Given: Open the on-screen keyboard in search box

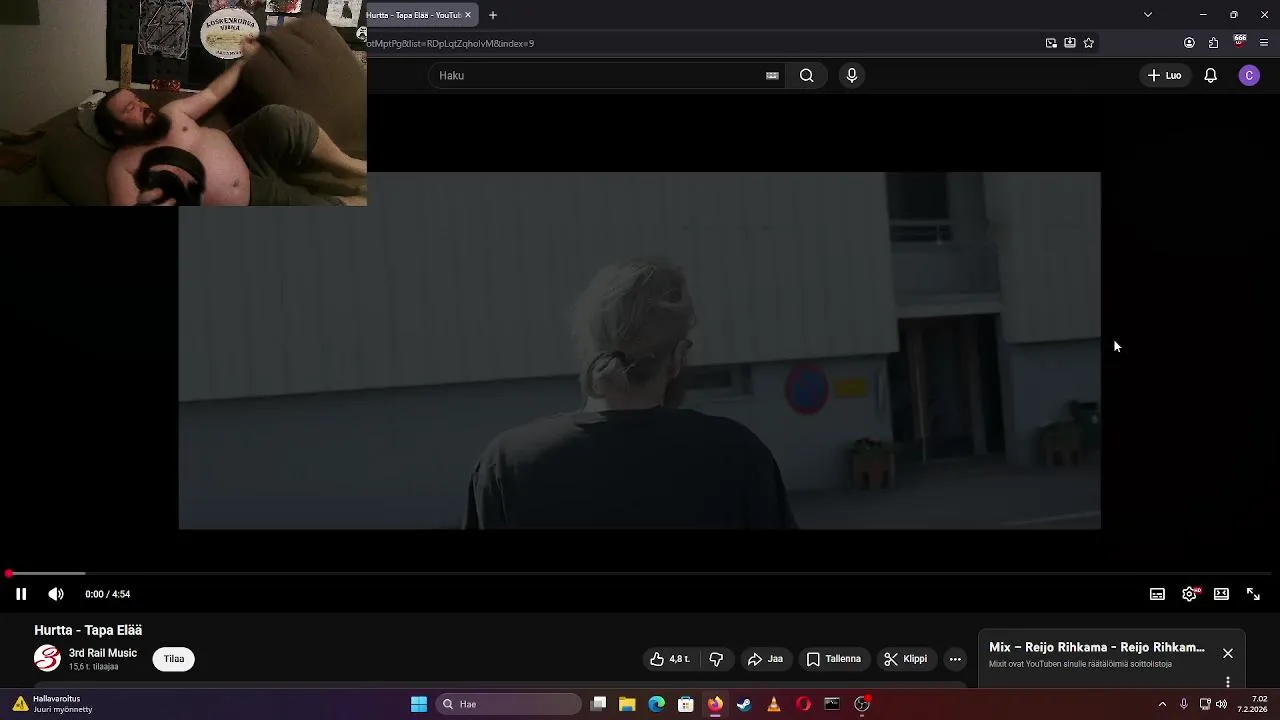Looking at the screenshot, I should coord(772,75).
